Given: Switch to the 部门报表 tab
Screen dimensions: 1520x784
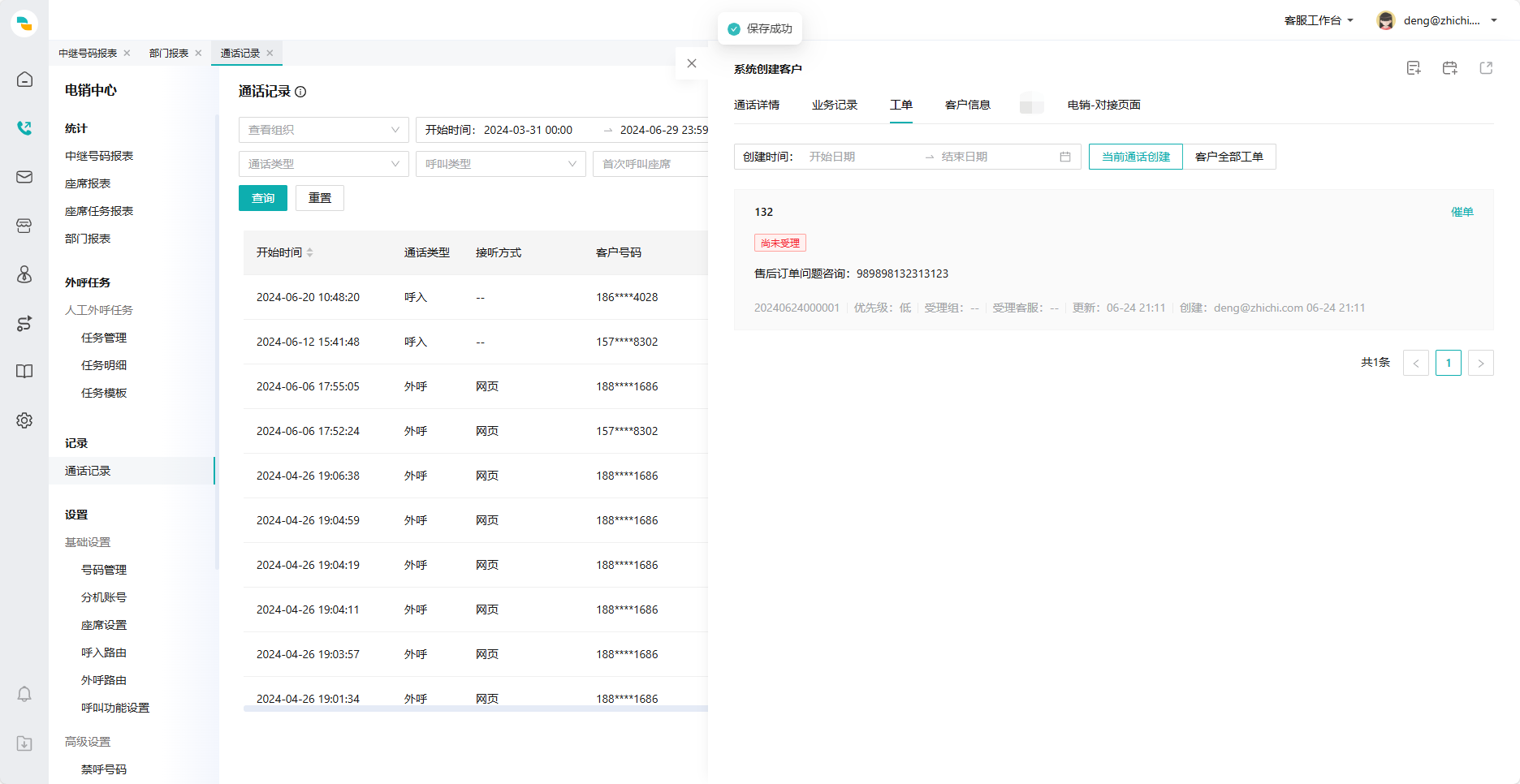Looking at the screenshot, I should 169,53.
